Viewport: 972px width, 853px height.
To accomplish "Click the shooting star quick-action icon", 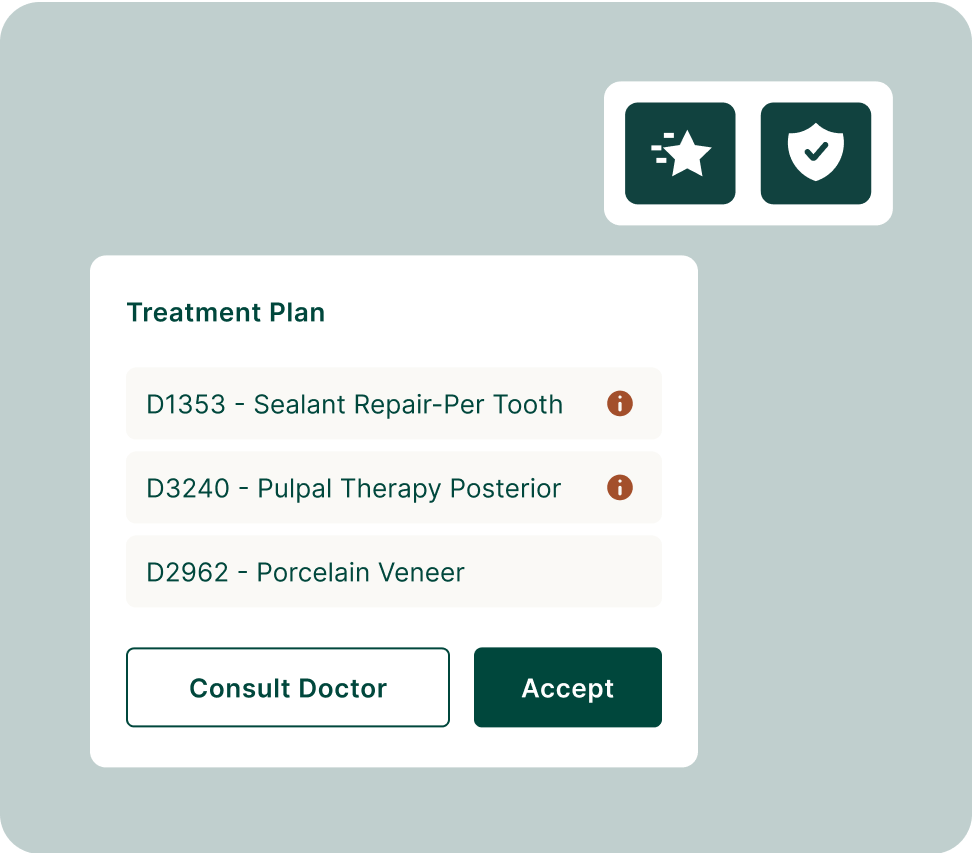I will 680,153.
